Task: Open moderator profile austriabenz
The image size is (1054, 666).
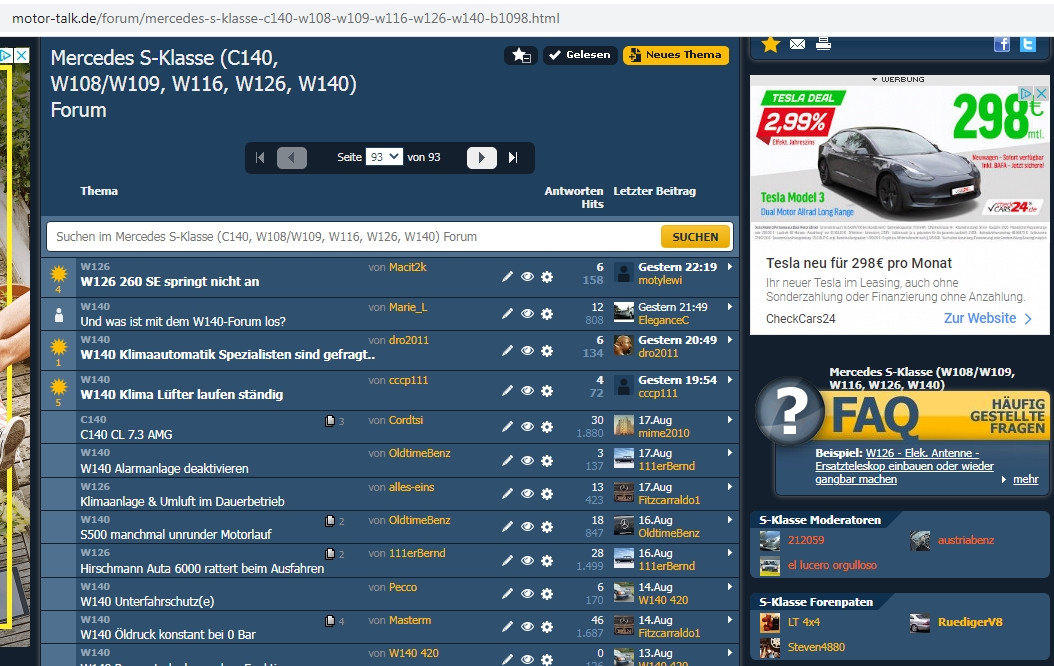Action: tap(966, 540)
